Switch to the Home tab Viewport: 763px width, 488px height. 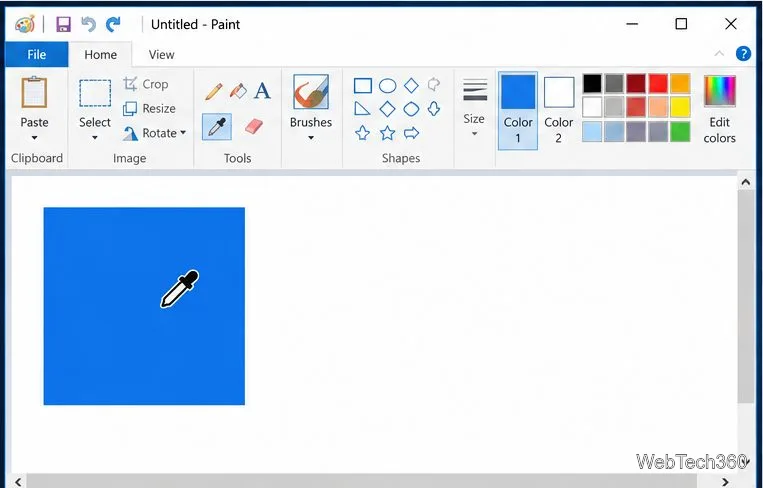click(100, 54)
